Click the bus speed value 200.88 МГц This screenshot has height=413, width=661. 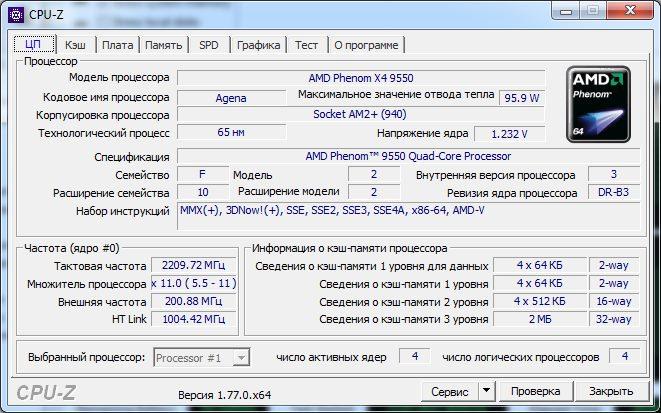[x=193, y=301]
